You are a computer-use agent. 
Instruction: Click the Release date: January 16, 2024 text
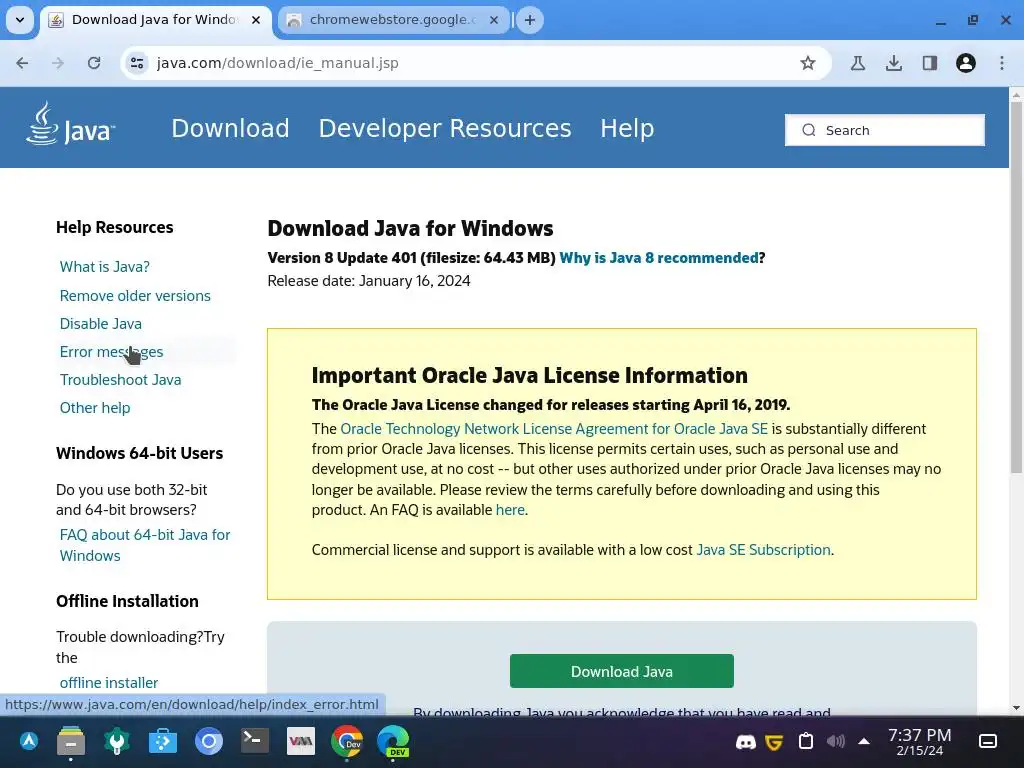point(369,281)
